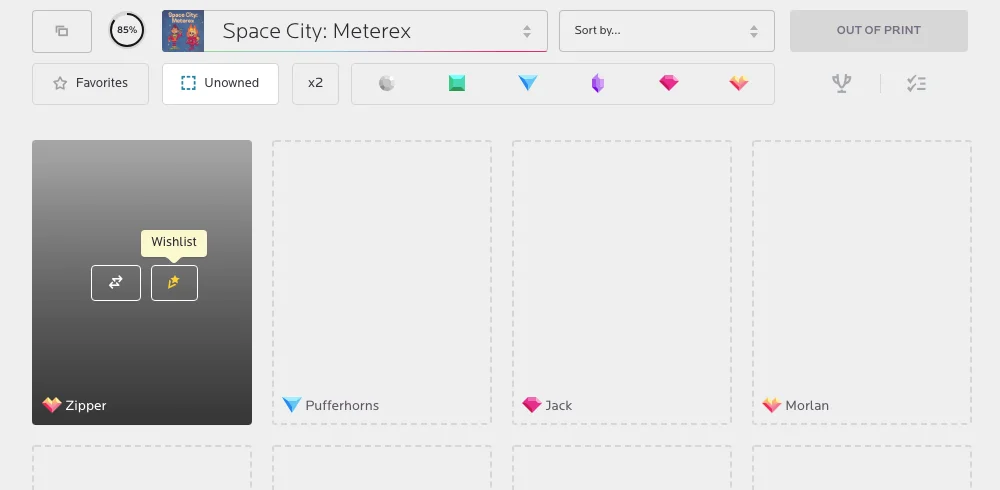The height and width of the screenshot is (490, 1000).
Task: Click the Morlan card label
Action: point(807,406)
